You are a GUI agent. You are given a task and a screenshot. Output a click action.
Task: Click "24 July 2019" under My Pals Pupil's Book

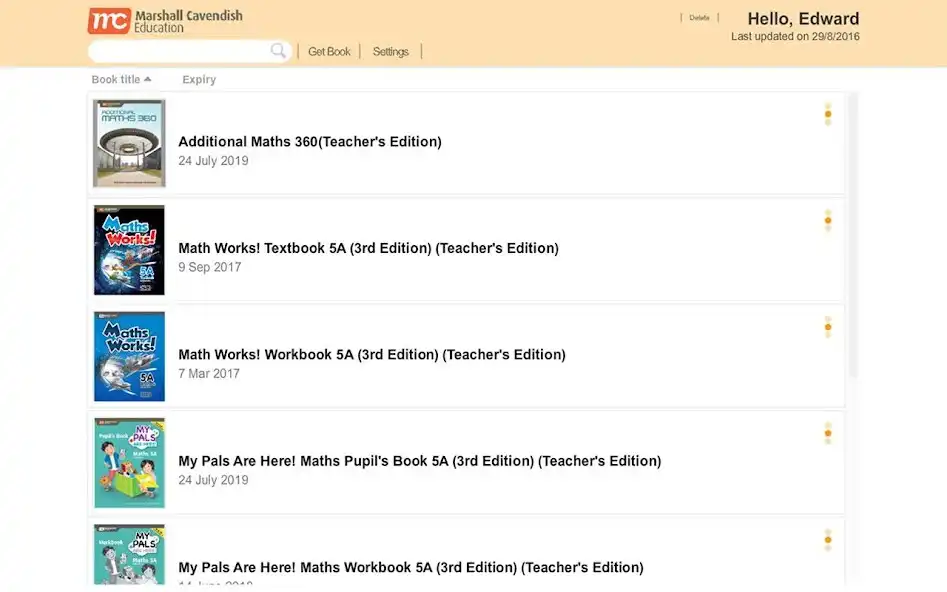click(213, 480)
